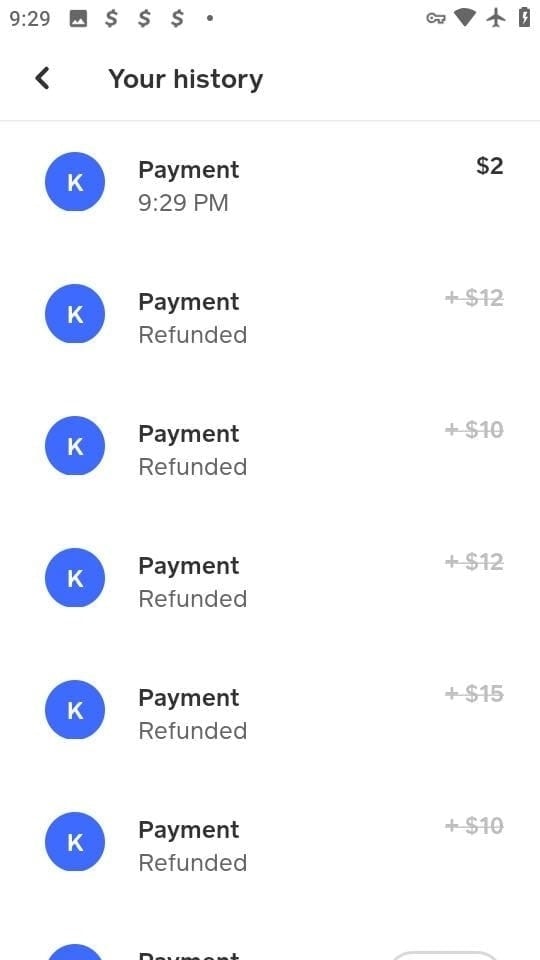540x960 pixels.
Task: Tap the K avatar of the $12 payment just above the $15 payment
Action: (x=75, y=577)
